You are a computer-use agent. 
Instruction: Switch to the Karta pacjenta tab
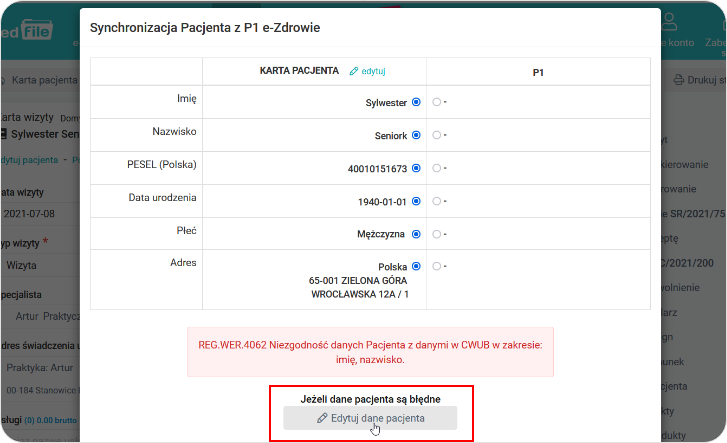(40, 79)
